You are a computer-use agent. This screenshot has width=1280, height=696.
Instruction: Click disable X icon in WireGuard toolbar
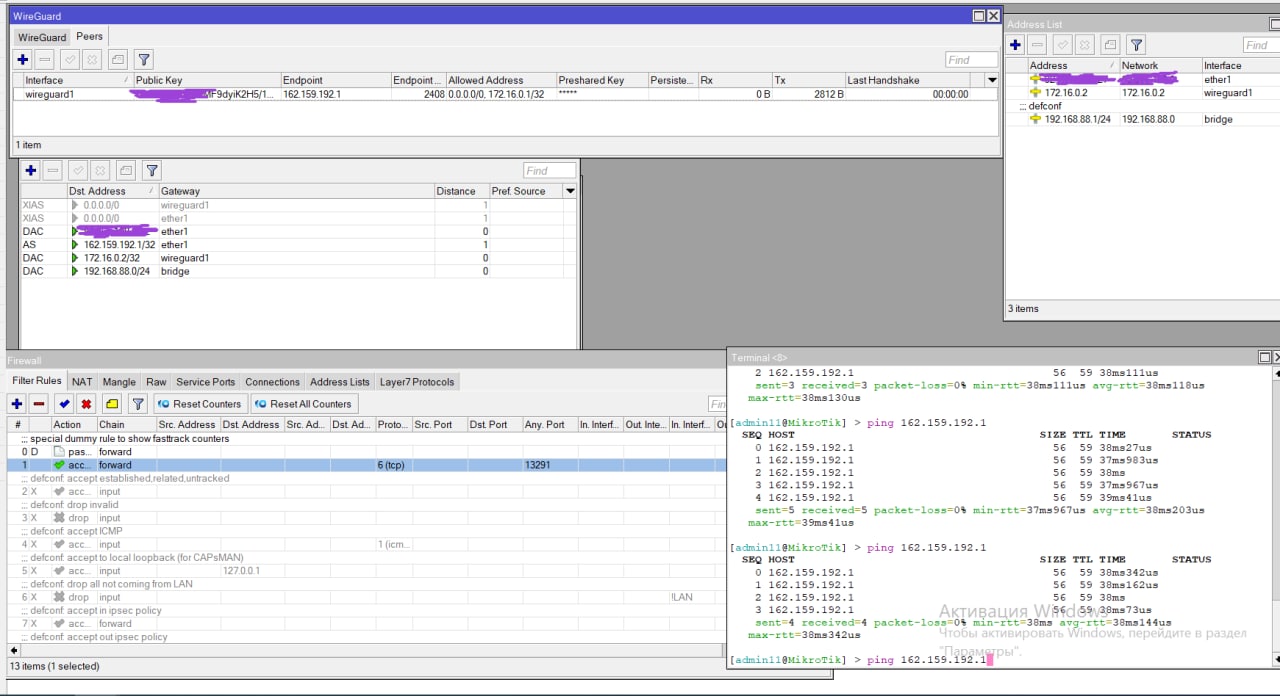click(x=91, y=60)
